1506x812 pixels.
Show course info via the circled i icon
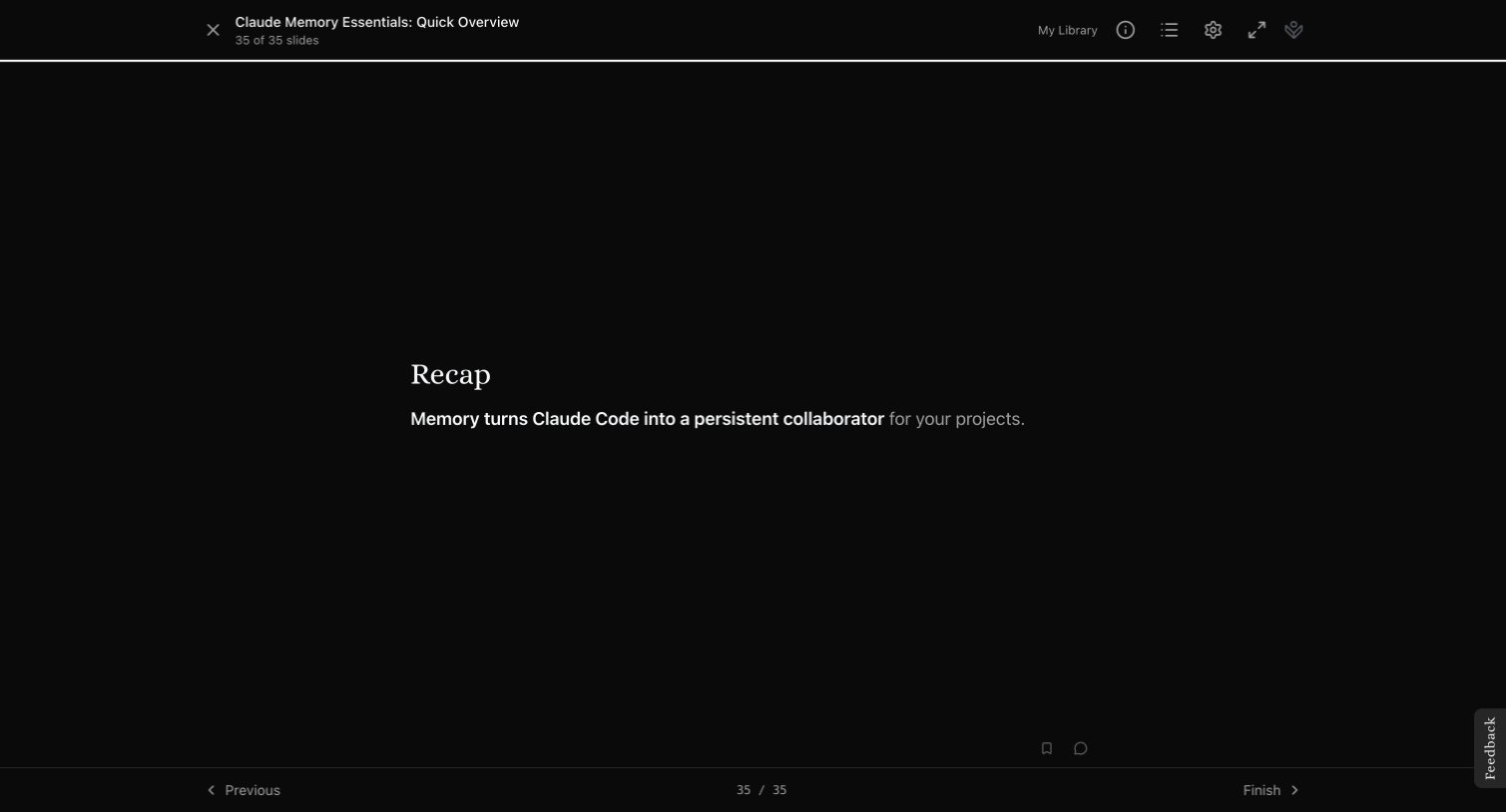point(1126,30)
